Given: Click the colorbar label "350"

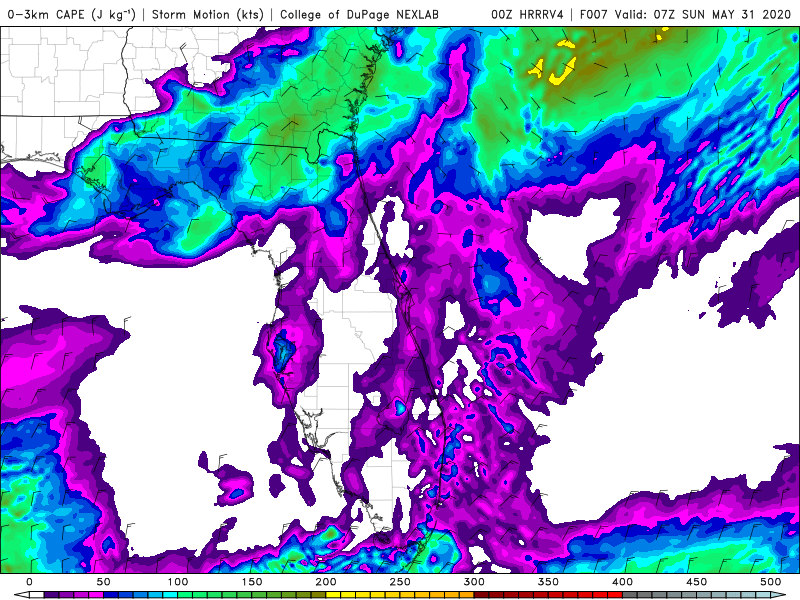Looking at the screenshot, I should click(548, 582).
